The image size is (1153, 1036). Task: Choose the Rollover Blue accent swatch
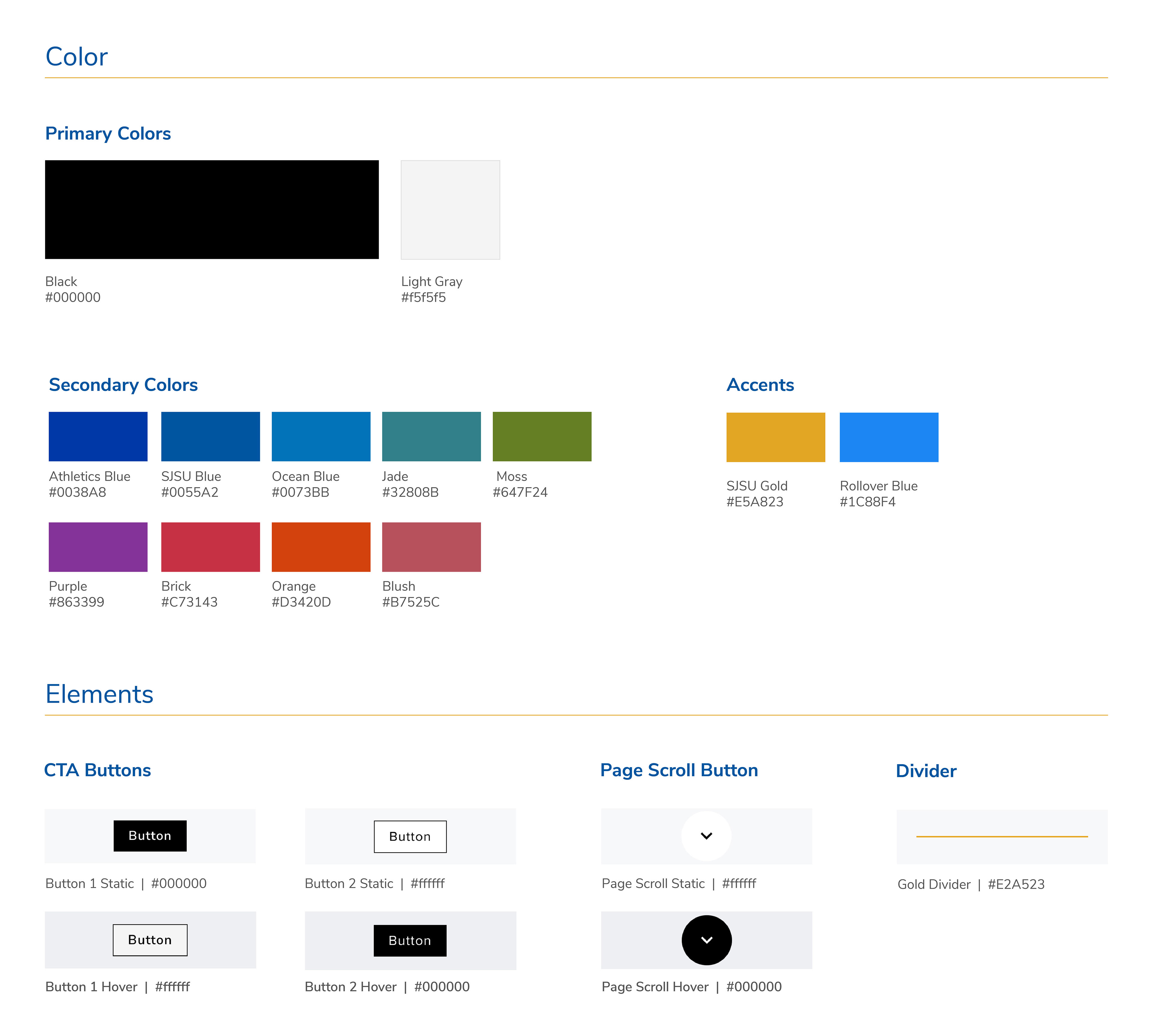(x=888, y=437)
